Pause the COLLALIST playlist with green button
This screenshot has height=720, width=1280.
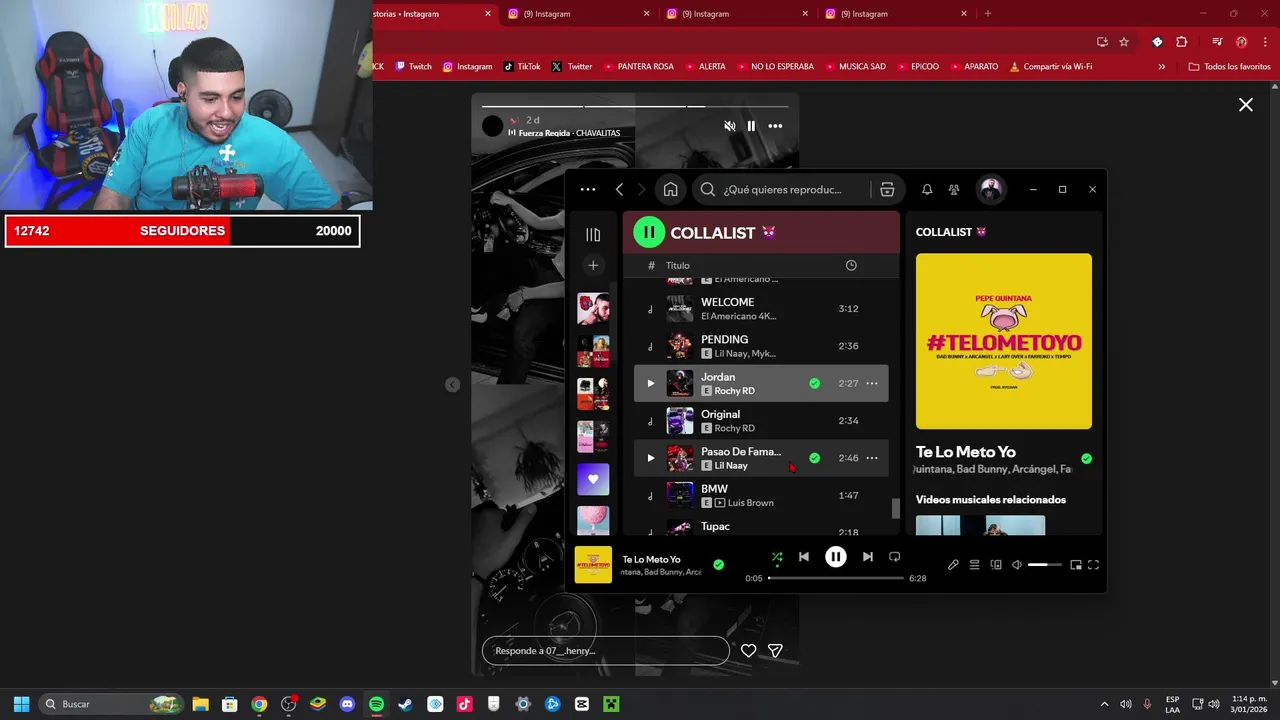[x=649, y=233]
